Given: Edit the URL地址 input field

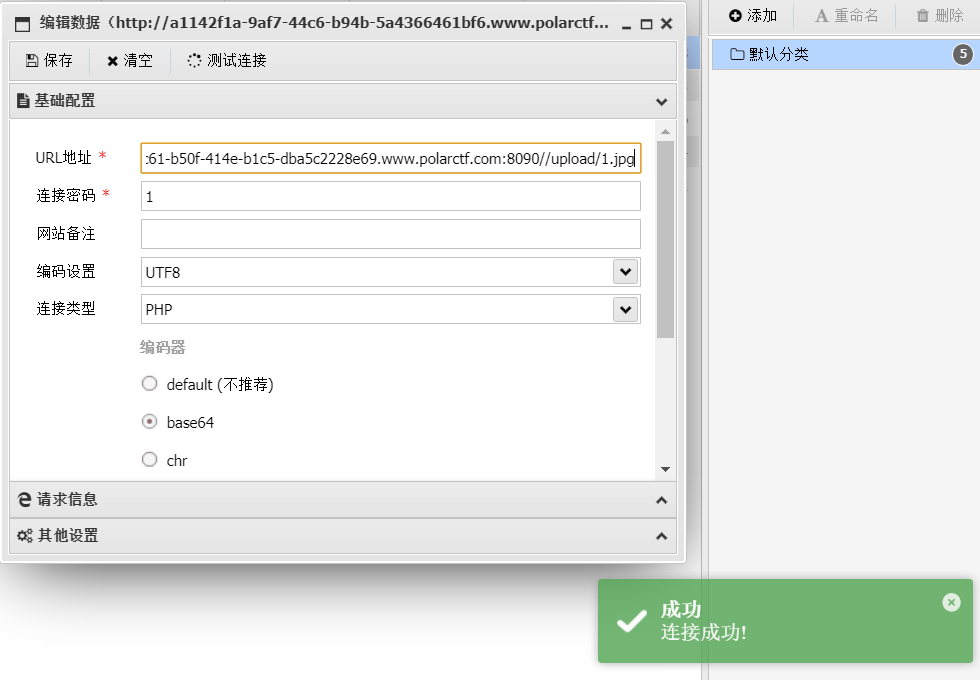Looking at the screenshot, I should [391, 158].
